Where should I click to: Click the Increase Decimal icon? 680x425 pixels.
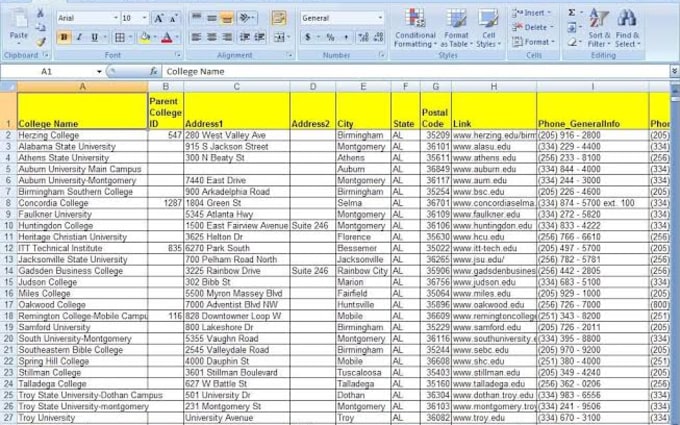(363, 37)
